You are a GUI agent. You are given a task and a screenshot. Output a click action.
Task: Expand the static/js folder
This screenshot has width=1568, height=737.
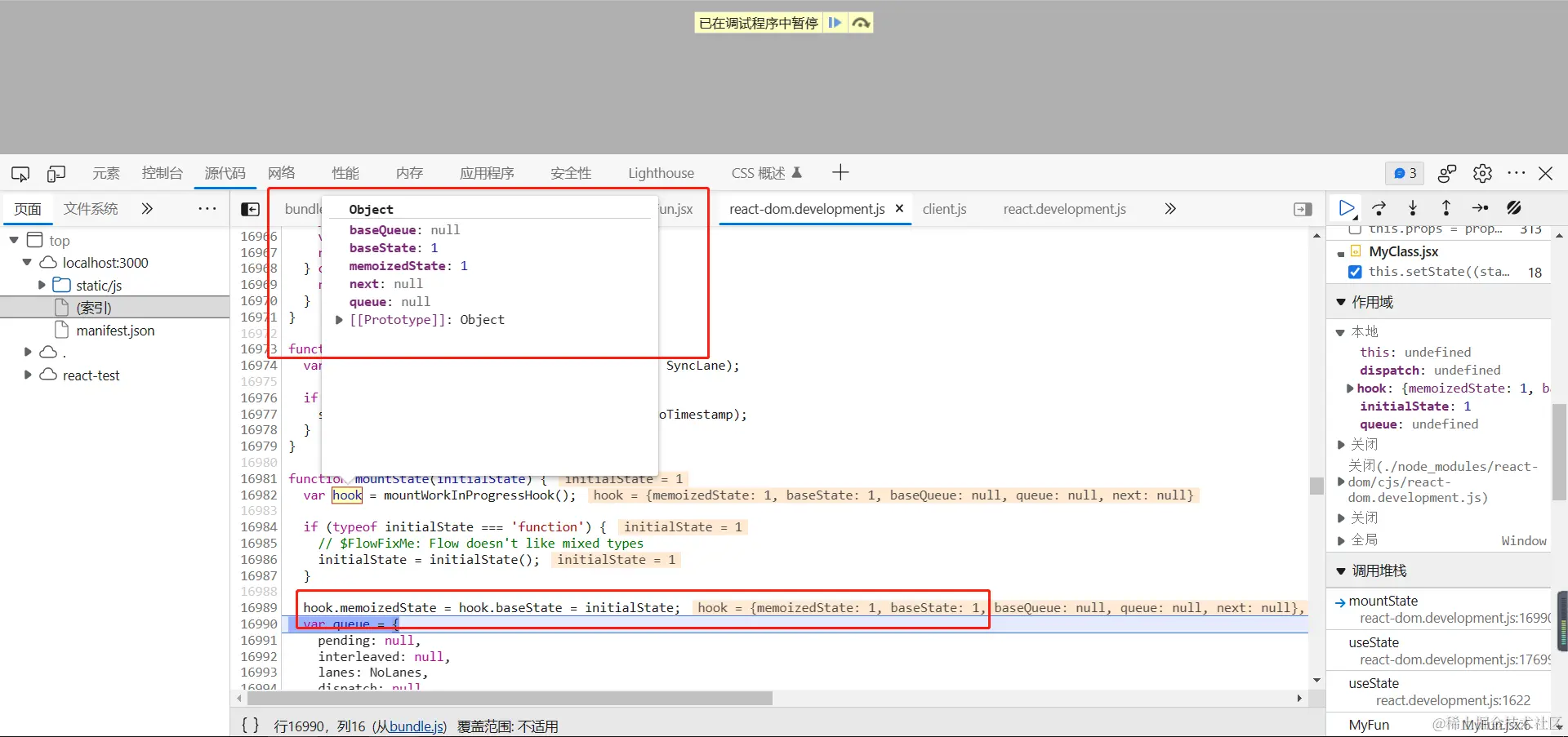tap(42, 285)
